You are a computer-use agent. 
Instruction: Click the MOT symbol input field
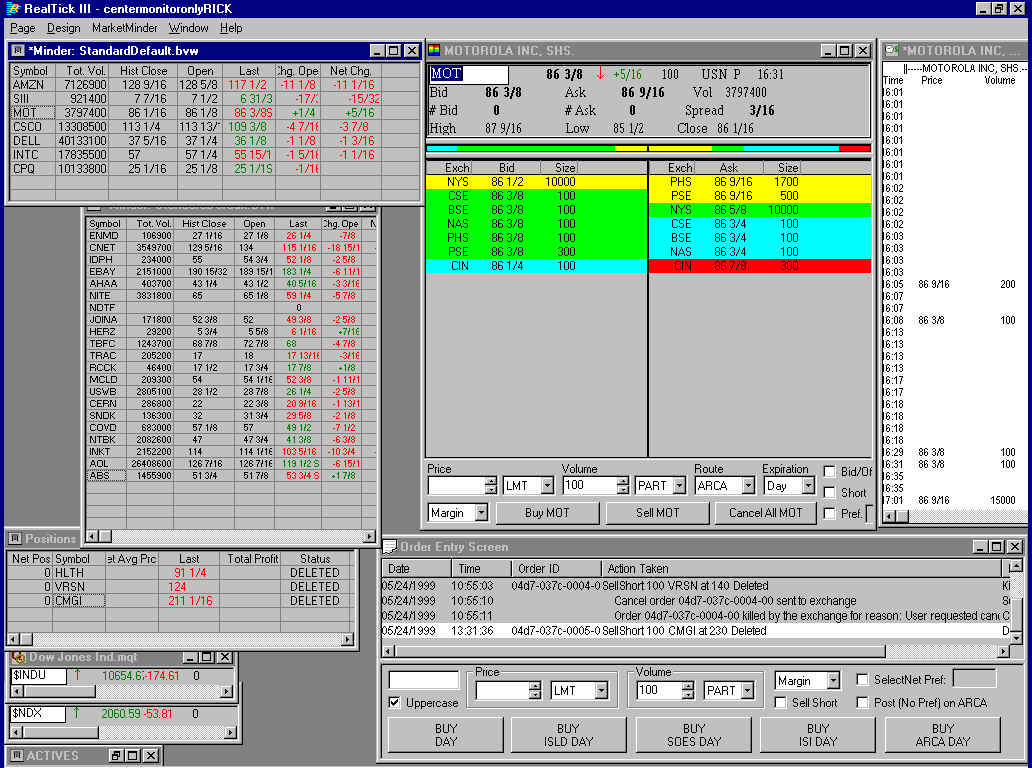coord(469,74)
